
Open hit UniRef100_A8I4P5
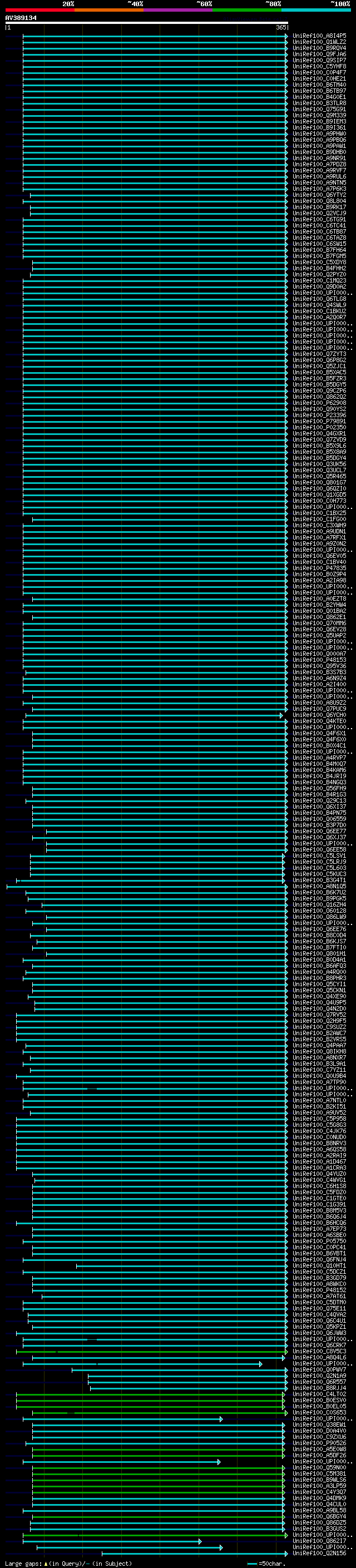tap(319, 36)
